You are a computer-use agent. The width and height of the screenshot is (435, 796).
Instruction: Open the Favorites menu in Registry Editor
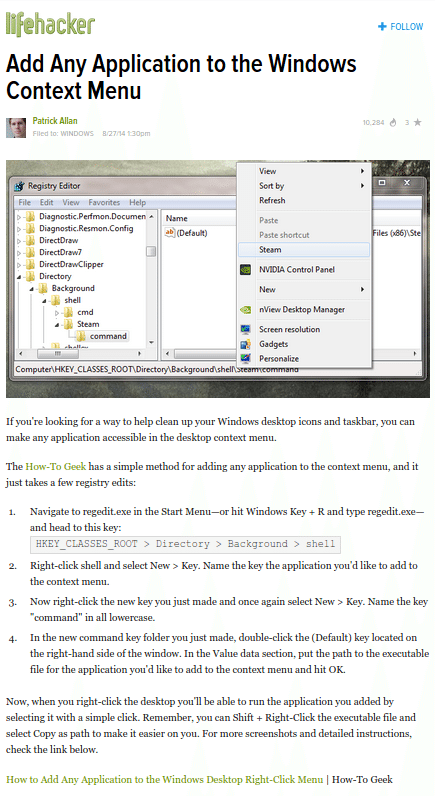pos(104,202)
